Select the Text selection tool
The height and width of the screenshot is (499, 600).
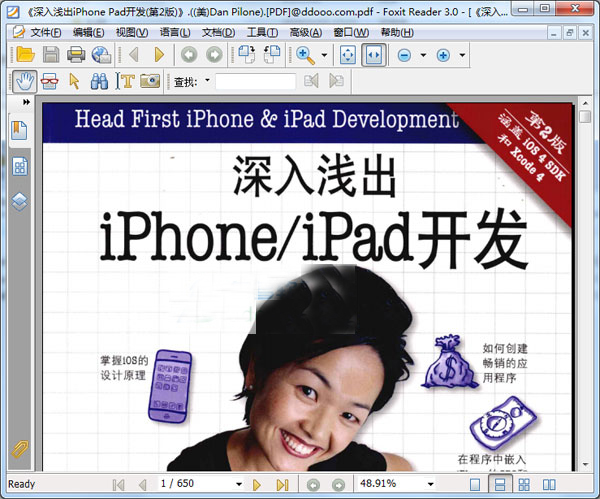pos(125,81)
